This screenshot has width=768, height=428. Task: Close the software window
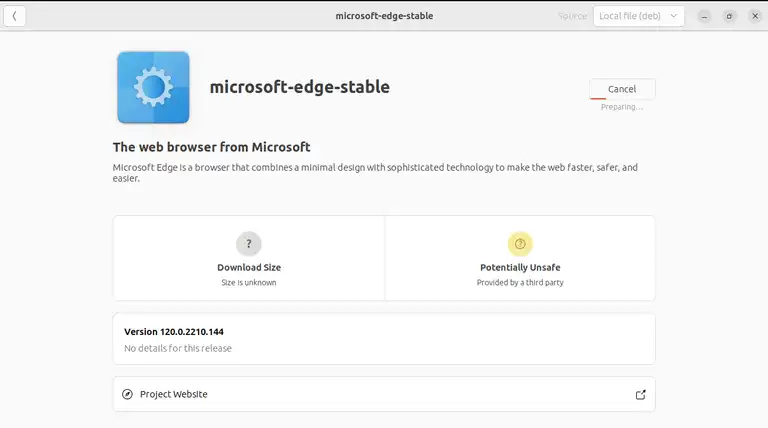point(755,16)
